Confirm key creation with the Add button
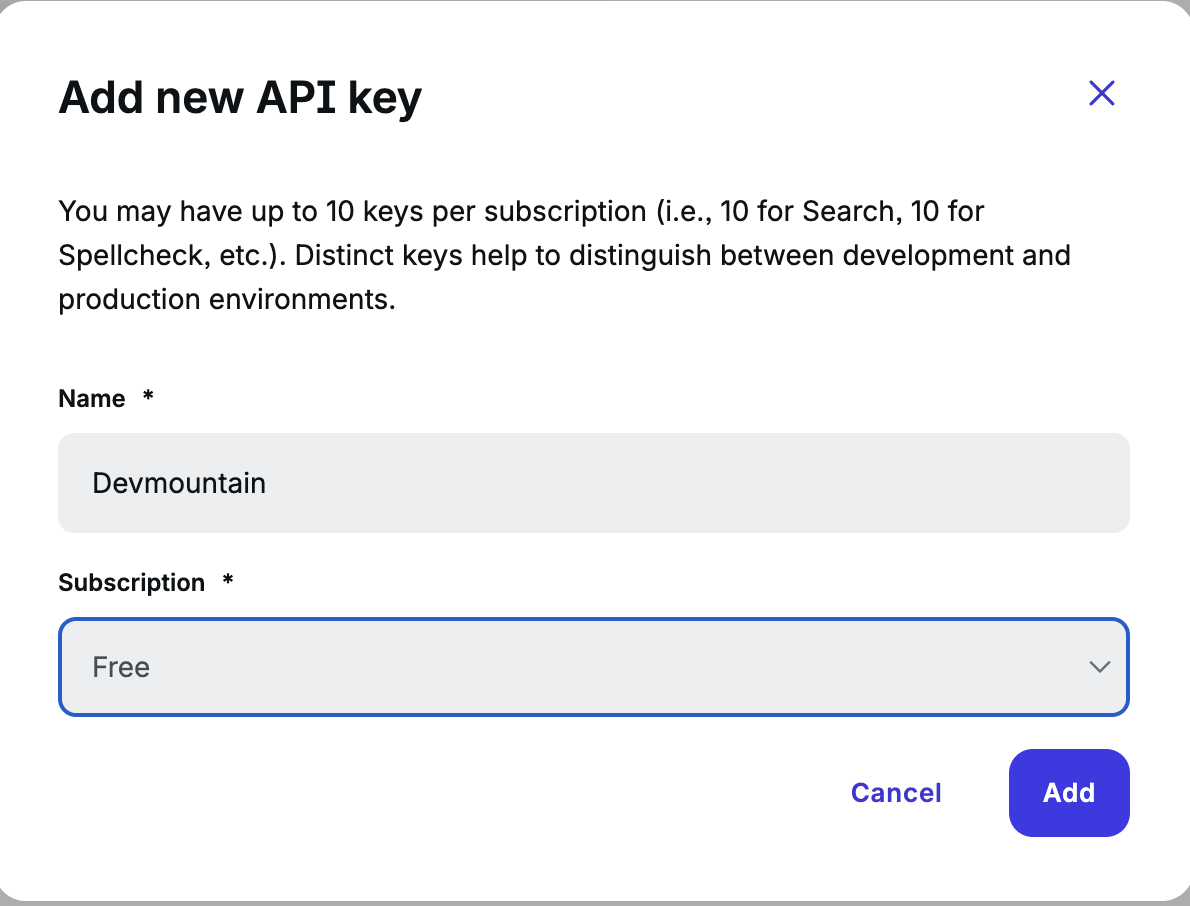Screen dimensions: 1190x906 [x=1068, y=793]
